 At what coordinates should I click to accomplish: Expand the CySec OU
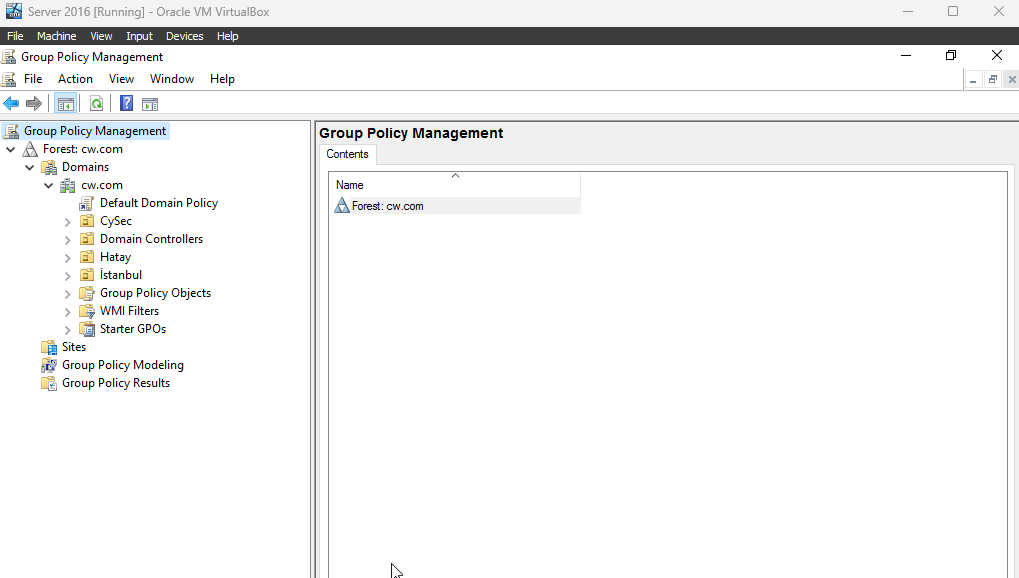click(x=68, y=222)
